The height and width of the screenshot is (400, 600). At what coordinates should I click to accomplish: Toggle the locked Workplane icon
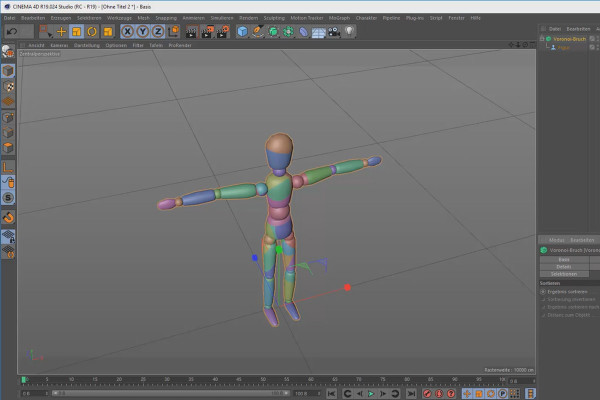[x=8, y=237]
